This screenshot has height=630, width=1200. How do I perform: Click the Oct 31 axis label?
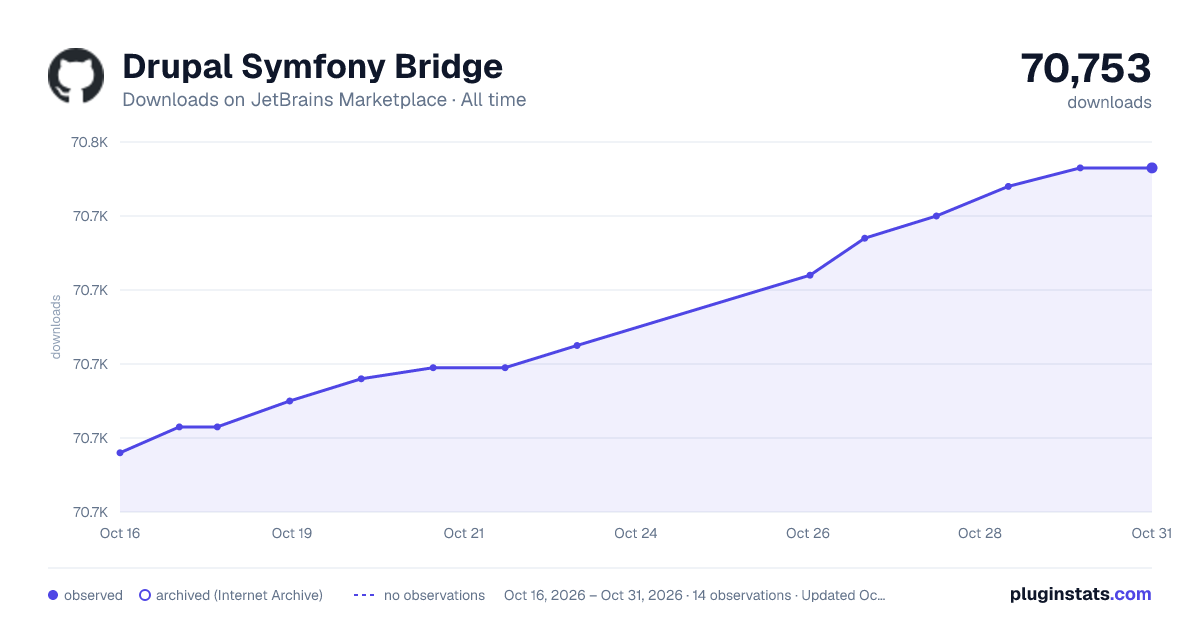tap(1152, 533)
